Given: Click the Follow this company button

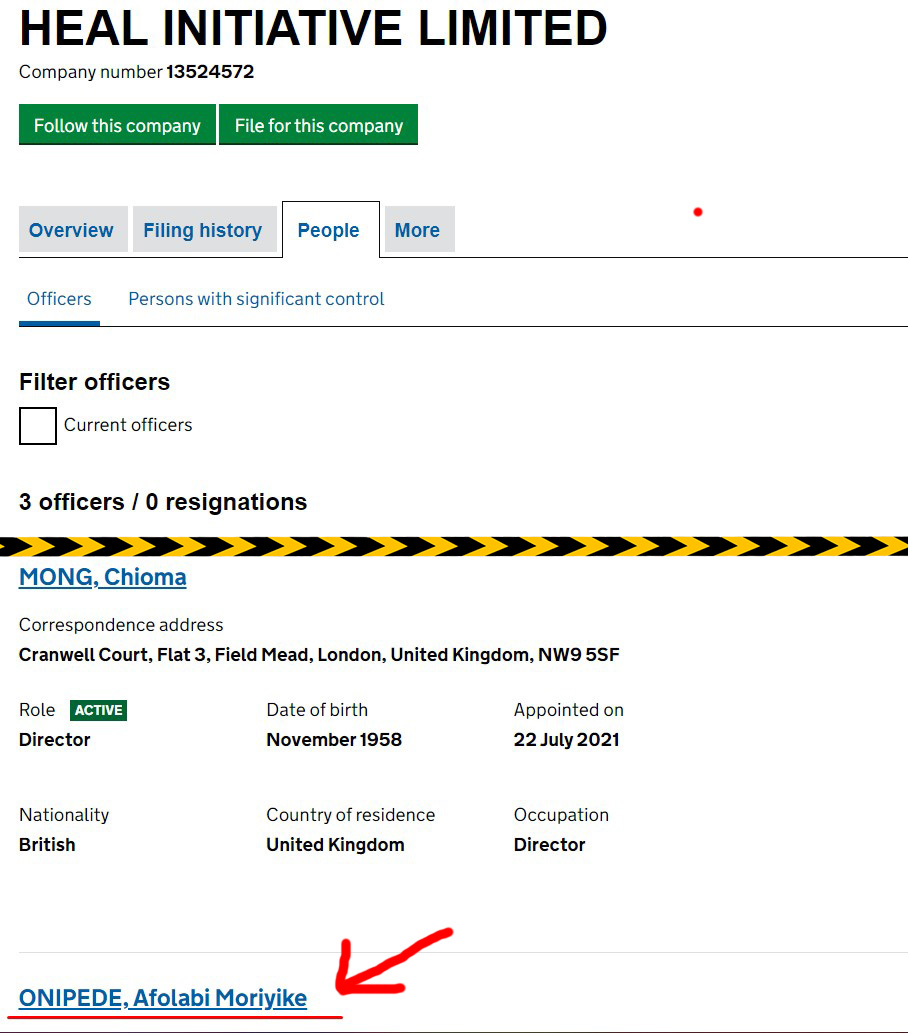Looking at the screenshot, I should point(117,125).
